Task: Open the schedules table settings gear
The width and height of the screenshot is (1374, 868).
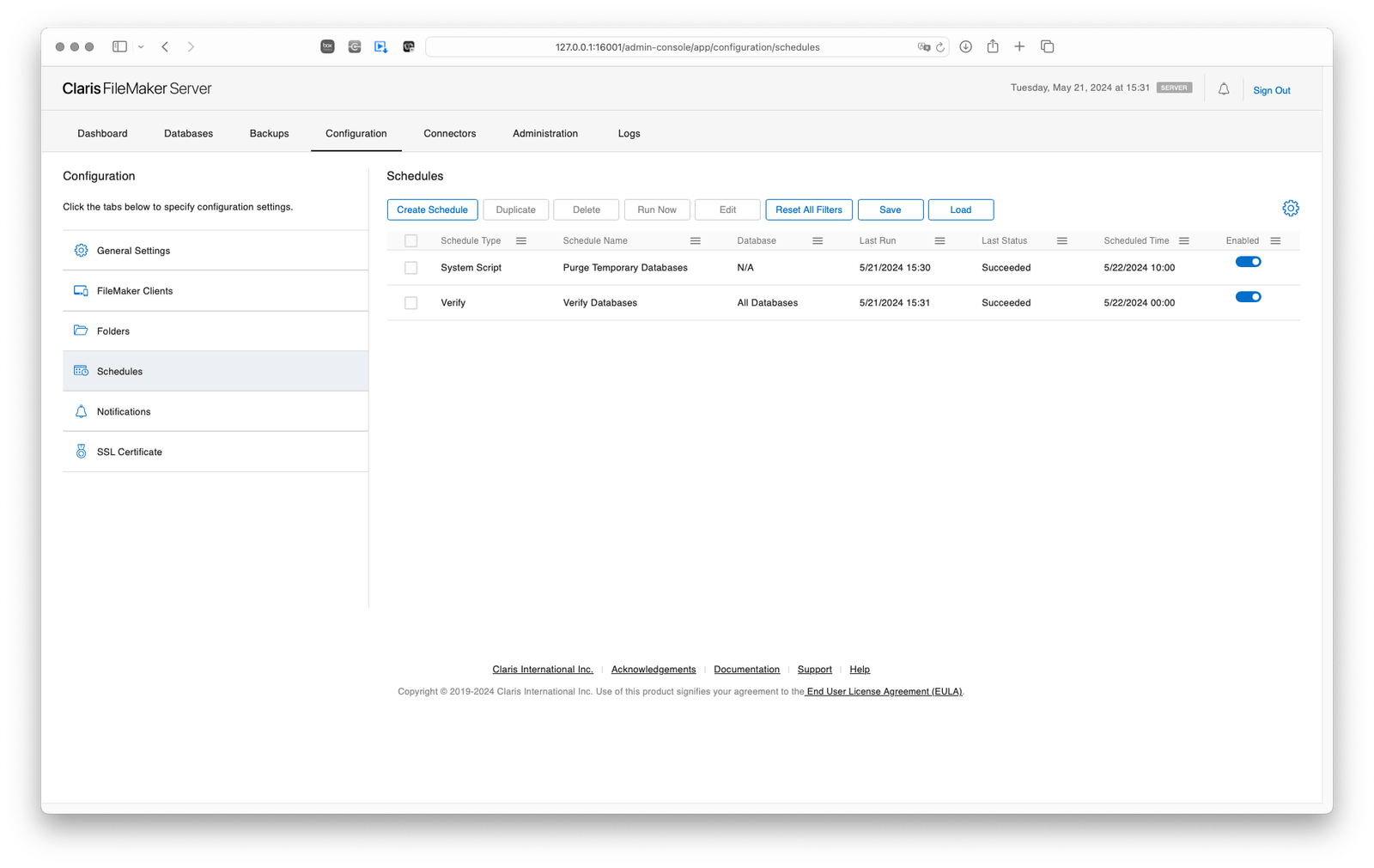Action: coord(1291,208)
